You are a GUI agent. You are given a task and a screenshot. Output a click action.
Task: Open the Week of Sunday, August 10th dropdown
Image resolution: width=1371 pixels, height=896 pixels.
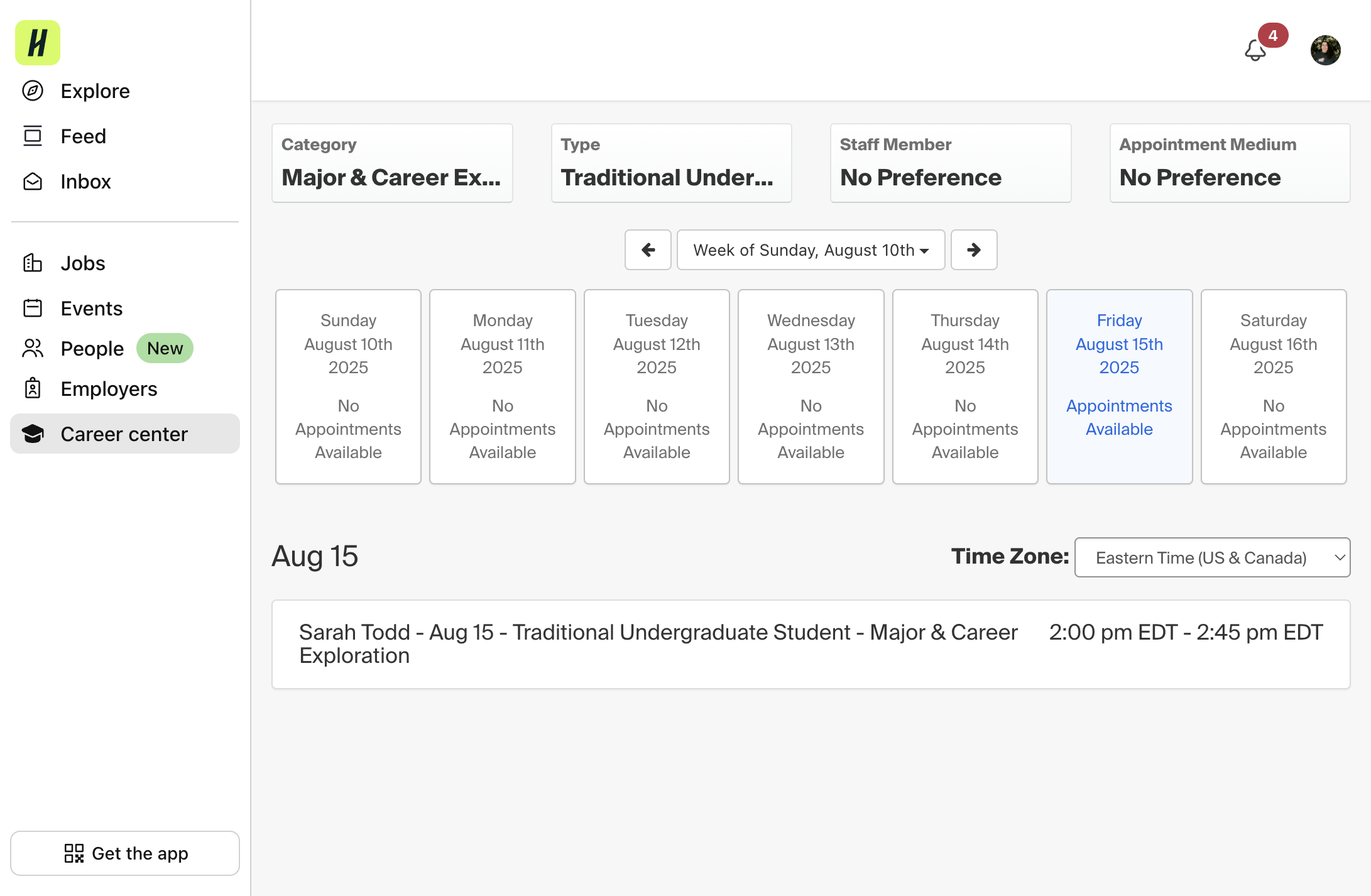point(811,250)
